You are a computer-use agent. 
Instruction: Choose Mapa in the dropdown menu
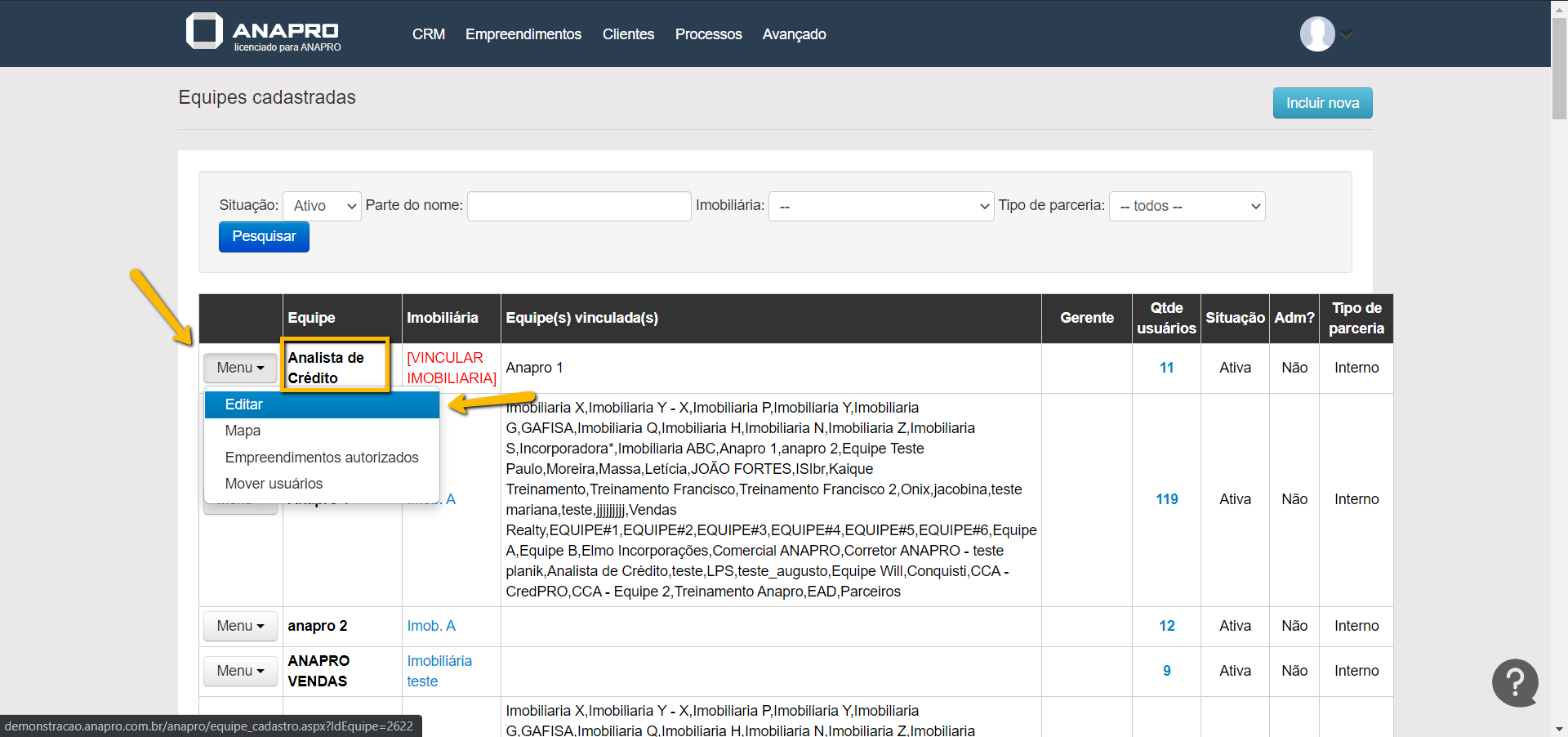coord(243,431)
